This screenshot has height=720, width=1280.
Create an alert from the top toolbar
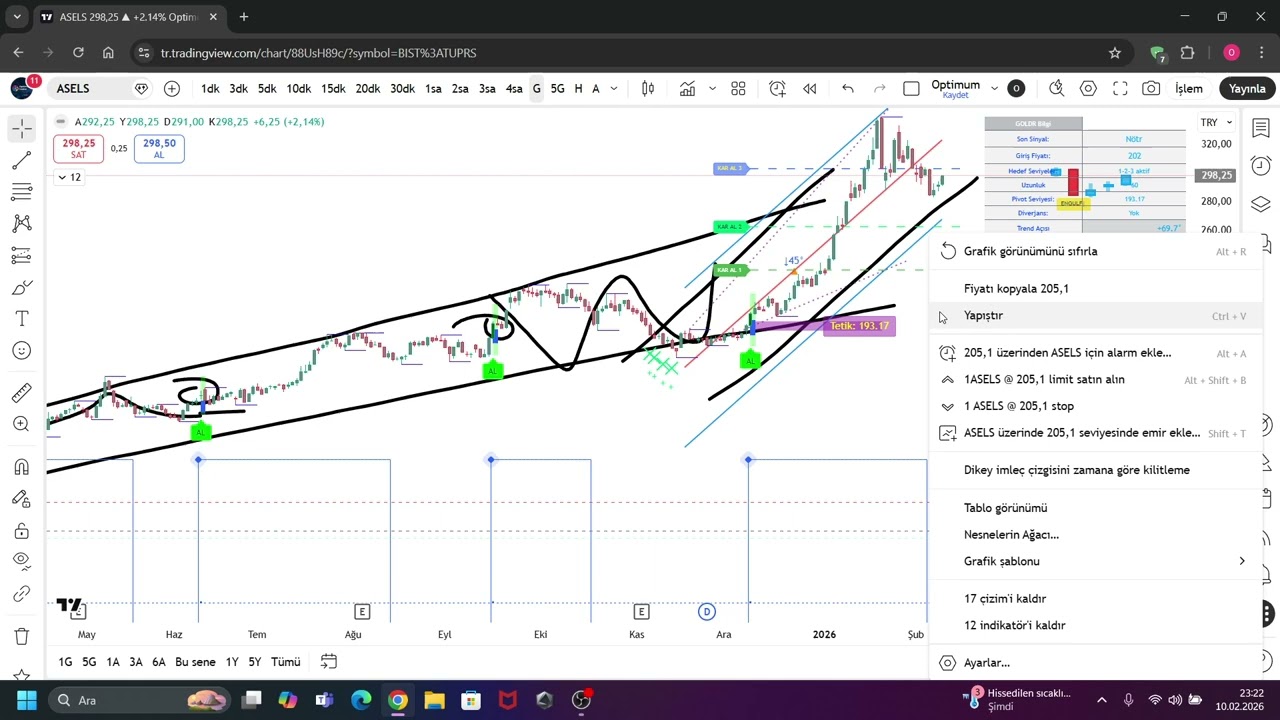(x=777, y=89)
